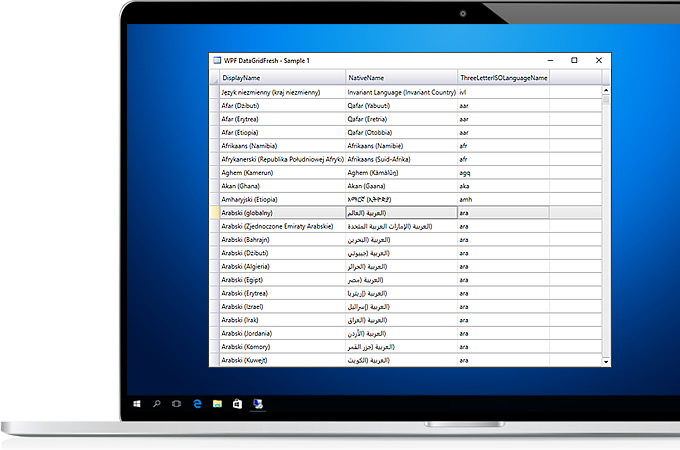Sort by ThreeLetterISOLanguageName column header
This screenshot has height=450, width=680.
(x=503, y=78)
